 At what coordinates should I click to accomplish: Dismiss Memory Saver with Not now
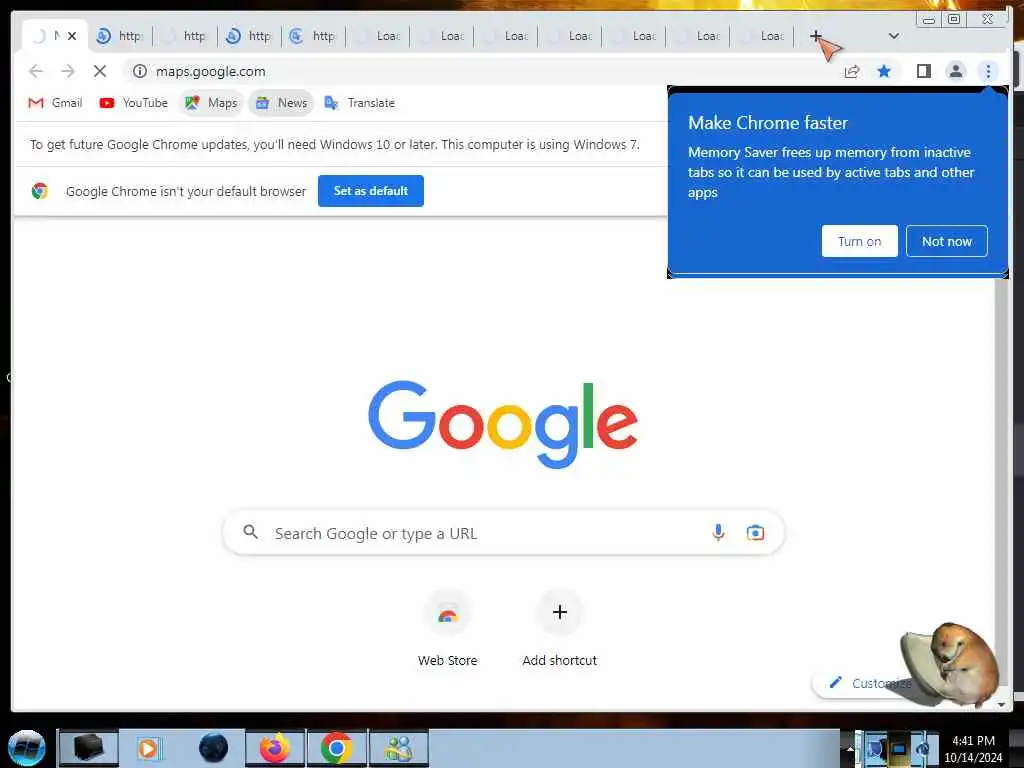(946, 241)
